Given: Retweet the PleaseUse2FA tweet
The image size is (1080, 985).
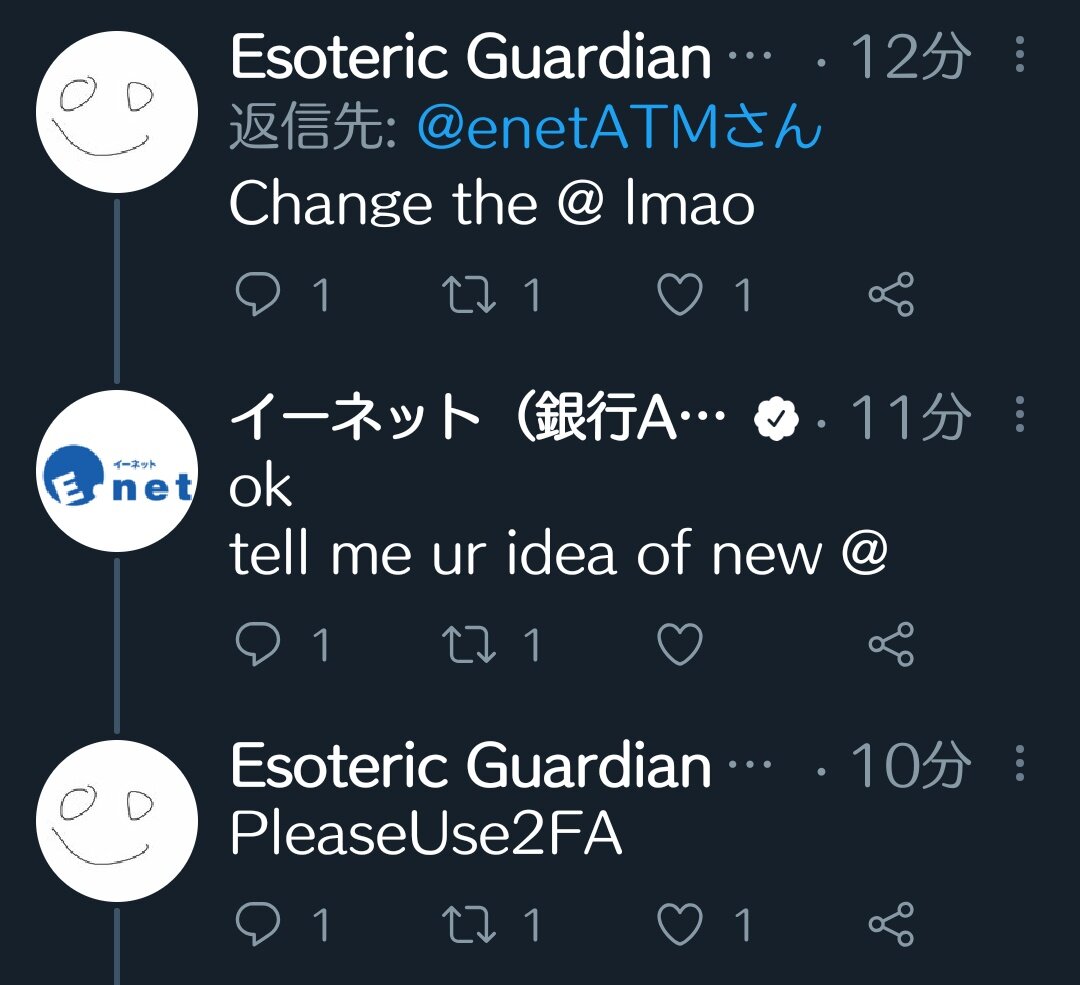Looking at the screenshot, I should [468, 924].
